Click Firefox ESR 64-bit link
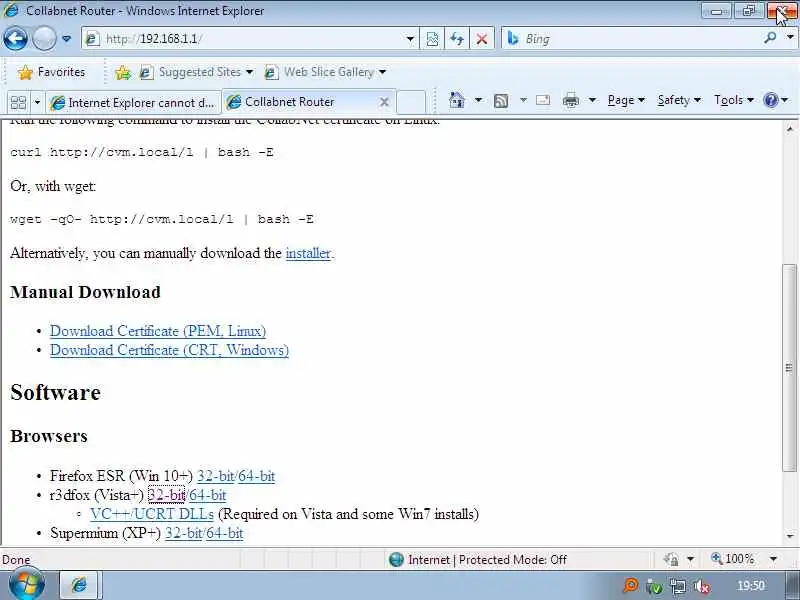The width and height of the screenshot is (800, 600). point(256,476)
